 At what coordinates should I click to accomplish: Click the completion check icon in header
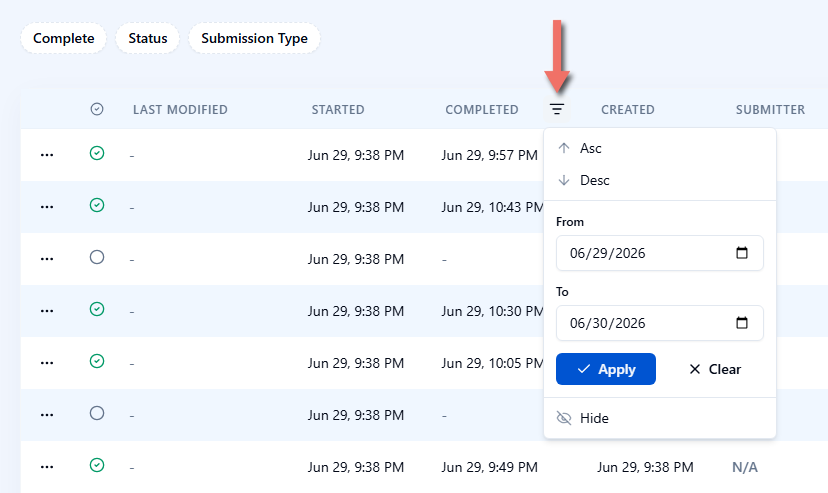coord(97,109)
